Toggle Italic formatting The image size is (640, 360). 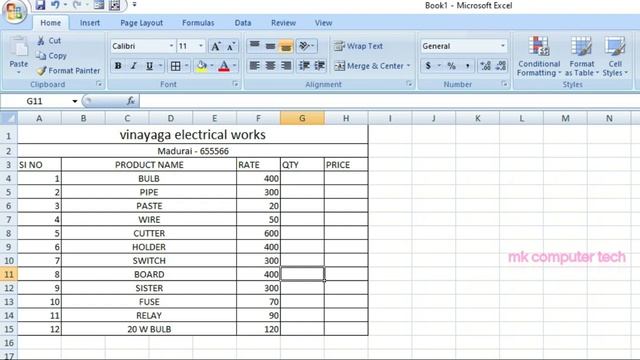[133, 66]
